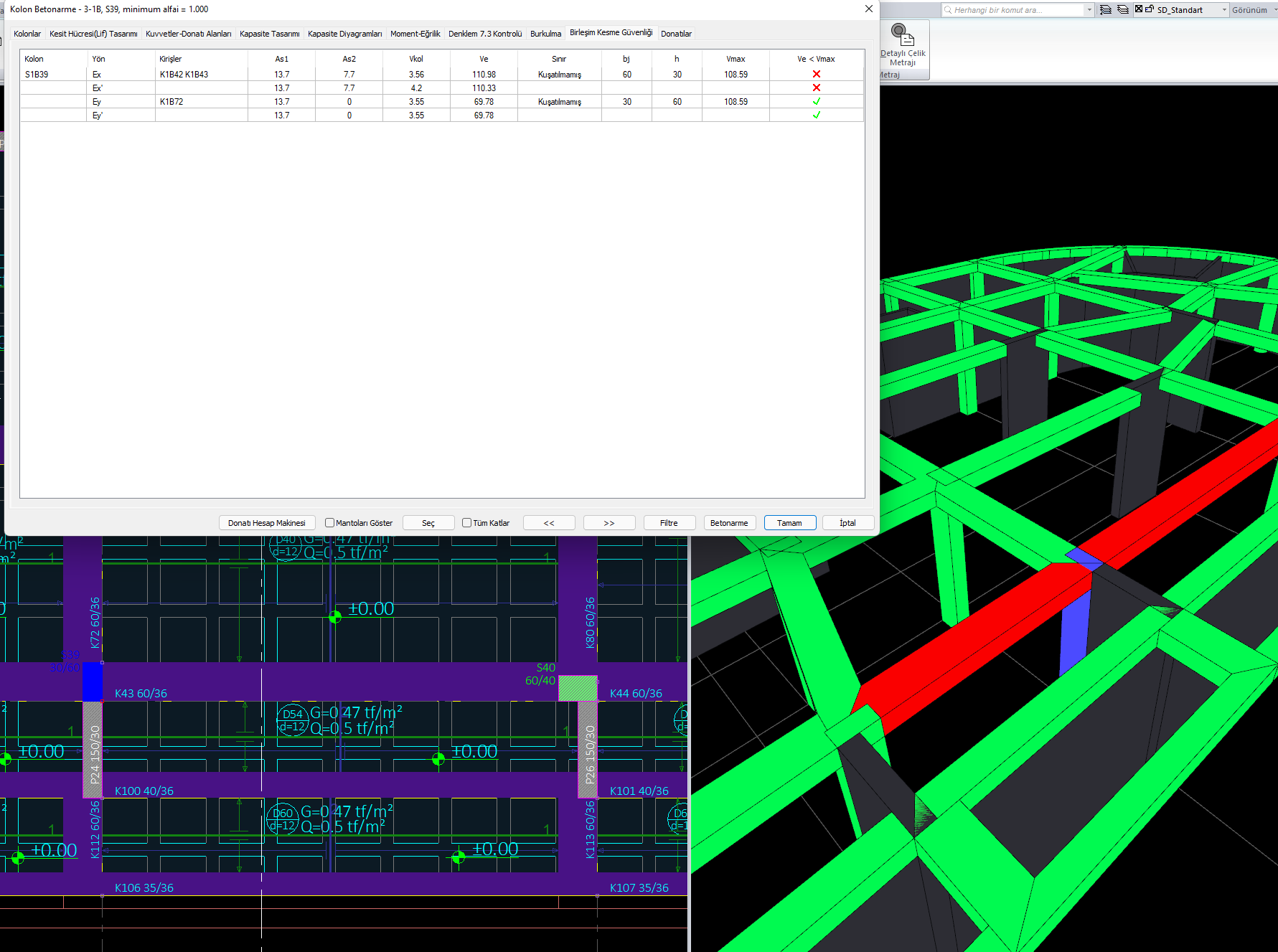
Task: Expand the command search dropdown arrow
Action: click(x=1089, y=10)
